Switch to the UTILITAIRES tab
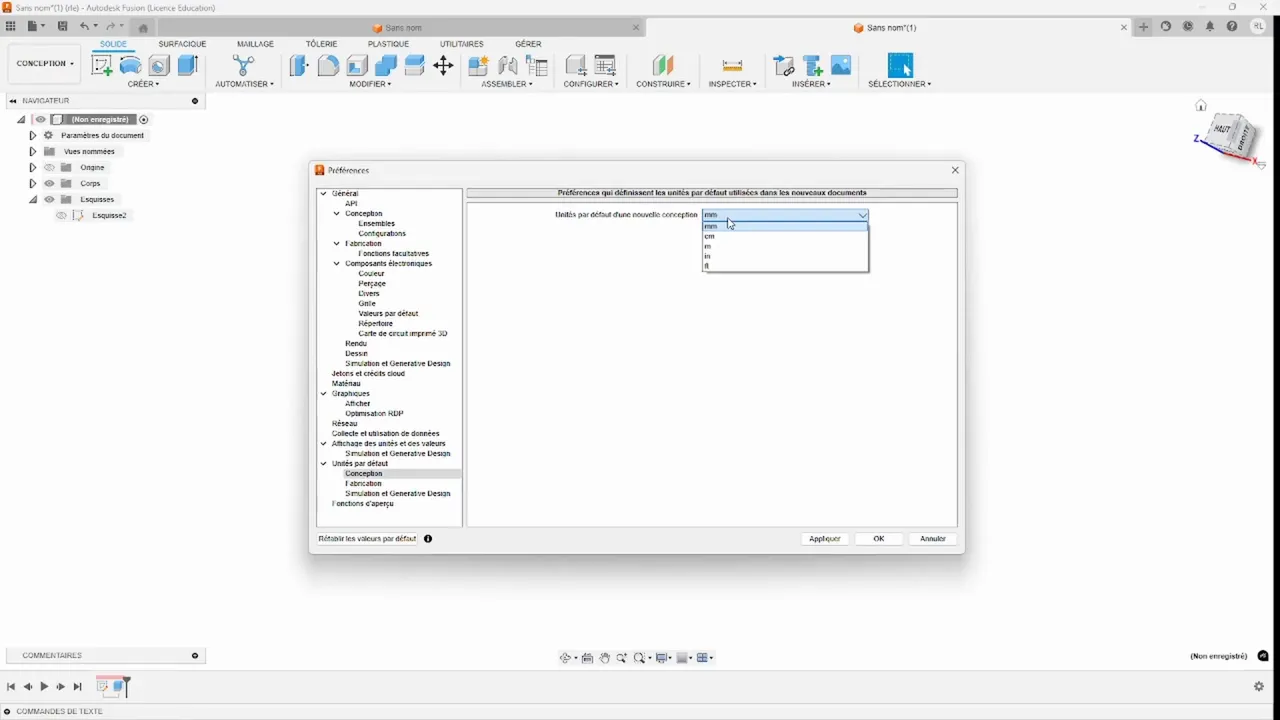The height and width of the screenshot is (720, 1280). (x=461, y=44)
